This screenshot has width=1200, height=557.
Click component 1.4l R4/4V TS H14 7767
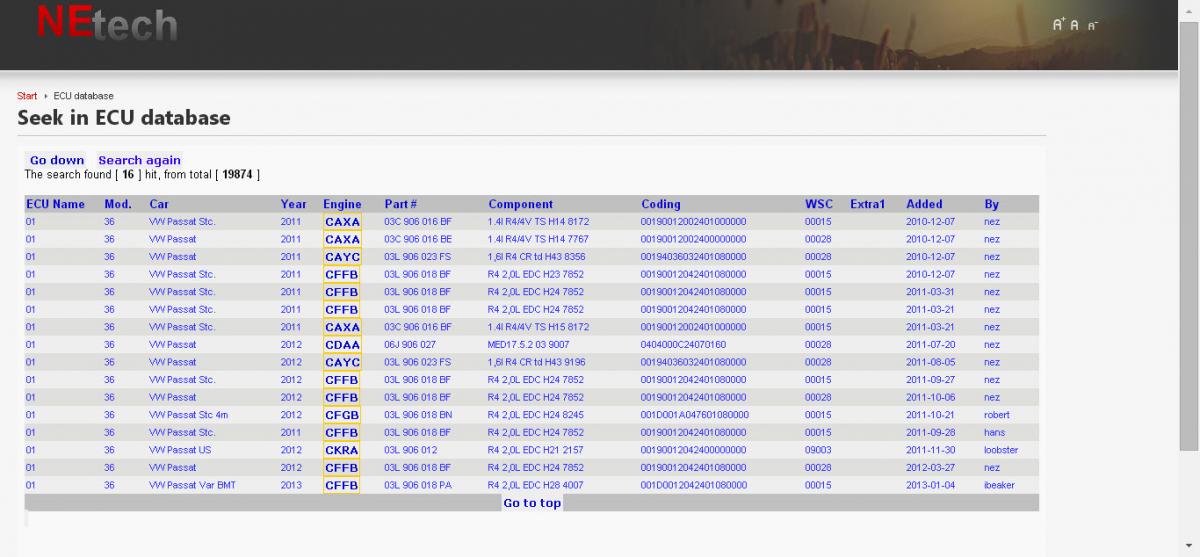(x=538, y=239)
